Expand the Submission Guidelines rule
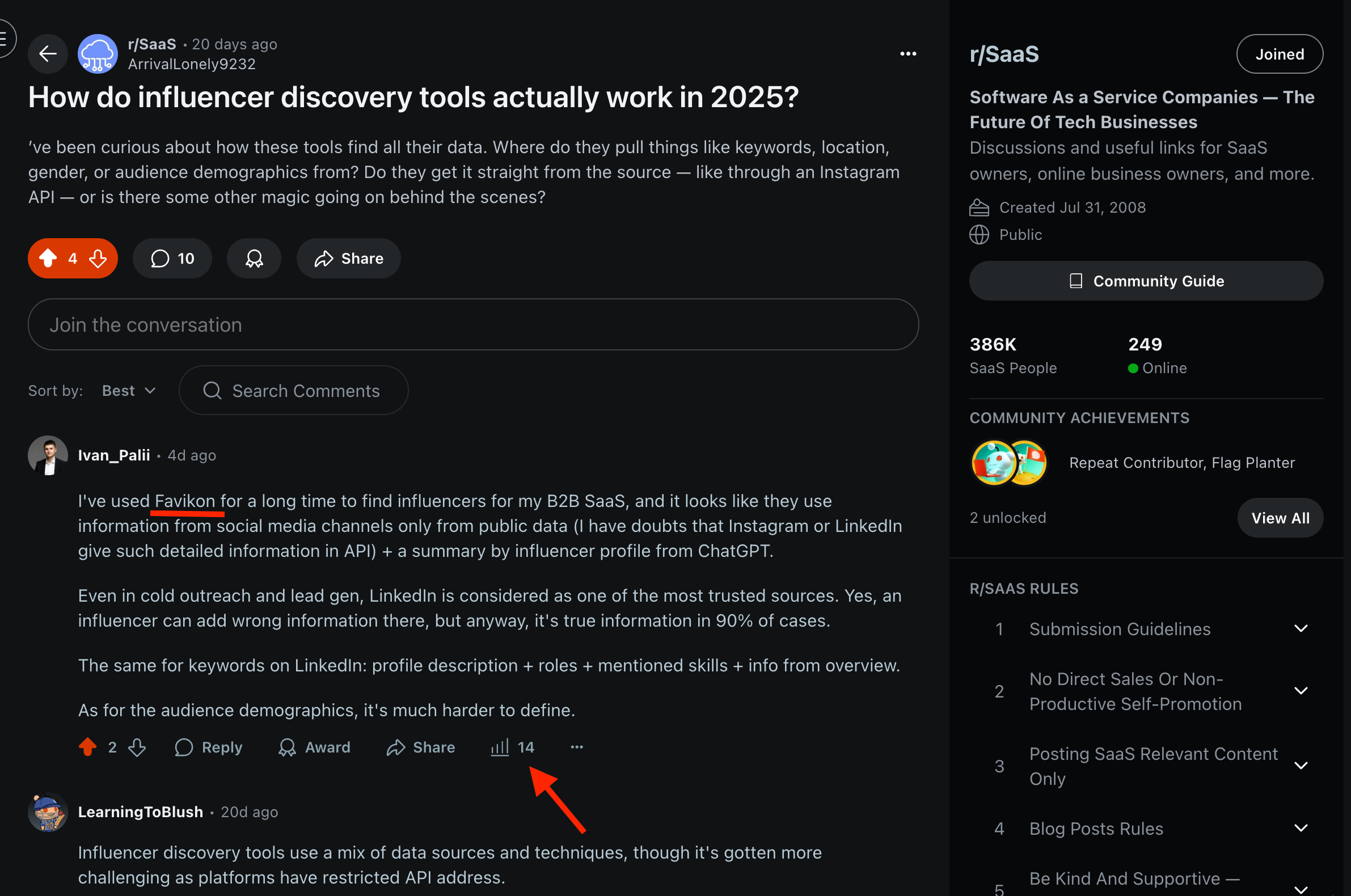The image size is (1351, 896). point(1301,628)
